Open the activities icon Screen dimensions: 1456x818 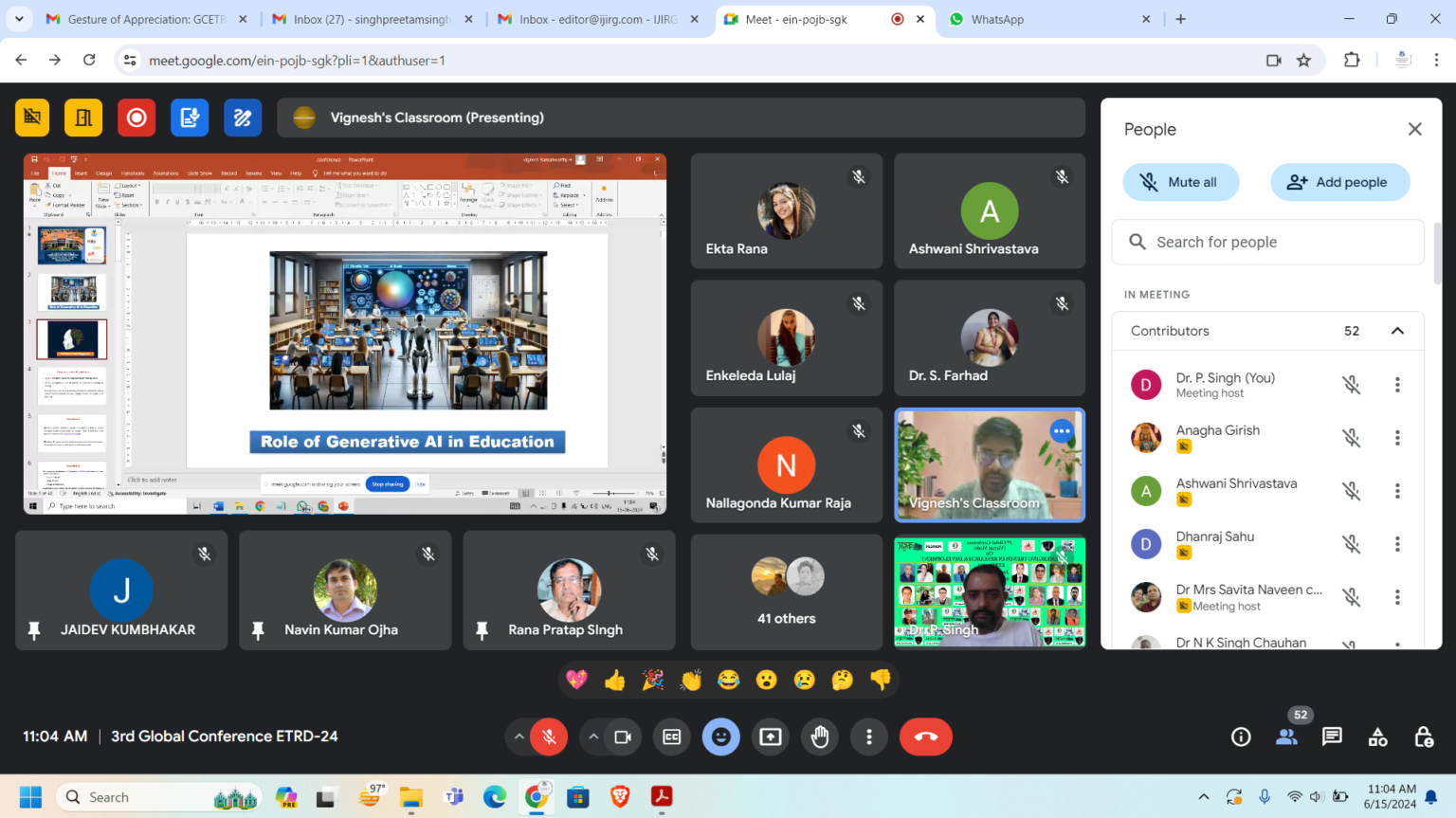pos(1377,736)
